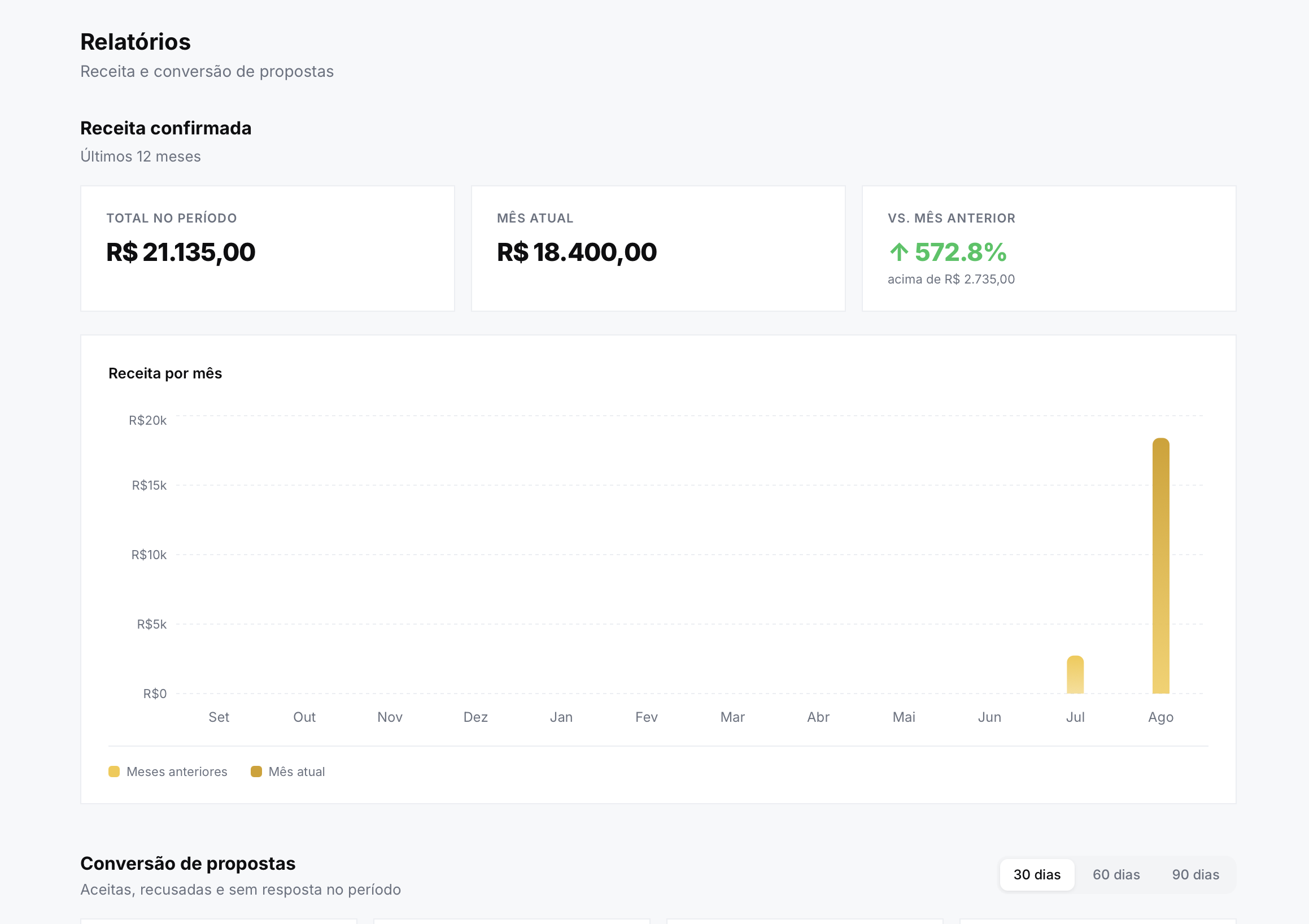Click the Jun month label
Image resolution: width=1309 pixels, height=924 pixels.
[x=990, y=717]
